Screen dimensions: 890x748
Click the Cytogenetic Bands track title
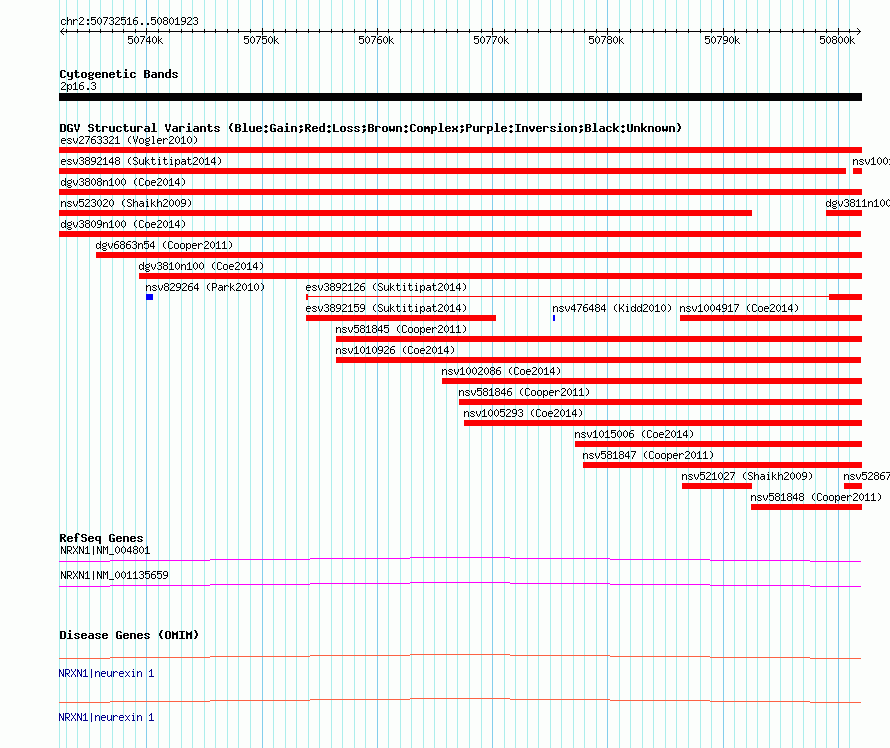coord(119,74)
